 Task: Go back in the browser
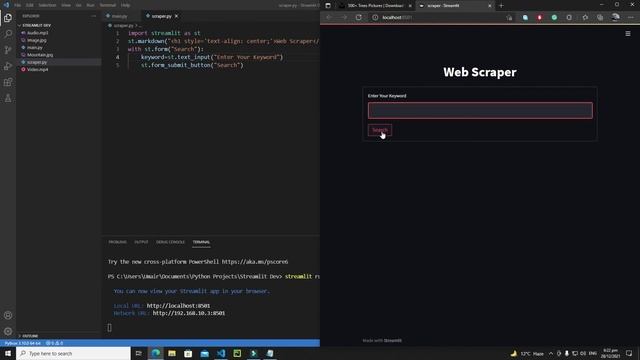(329, 18)
